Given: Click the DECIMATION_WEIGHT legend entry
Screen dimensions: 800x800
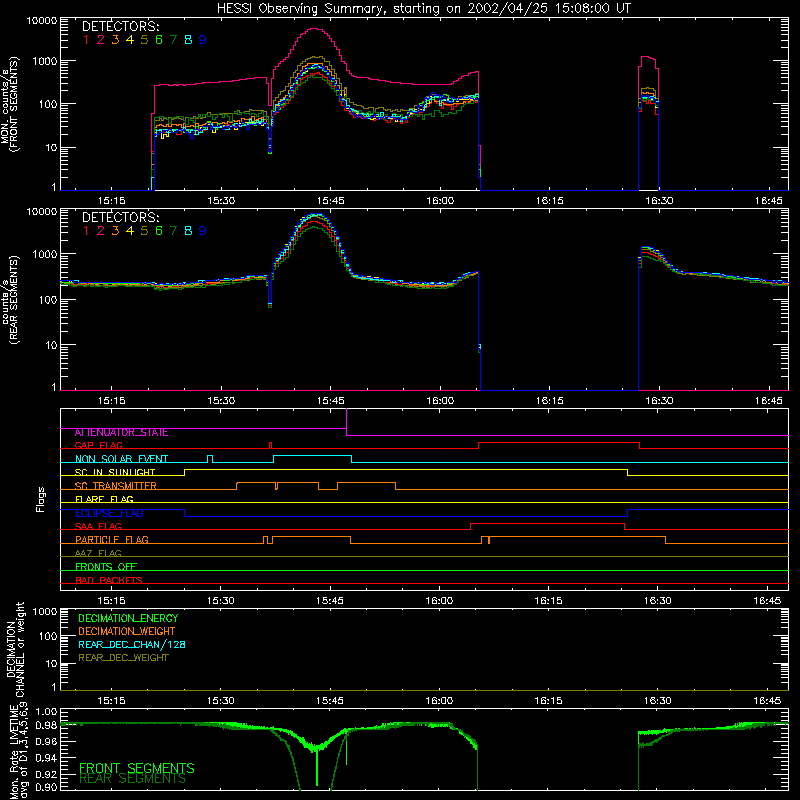Looking at the screenshot, I should click(x=127, y=631).
